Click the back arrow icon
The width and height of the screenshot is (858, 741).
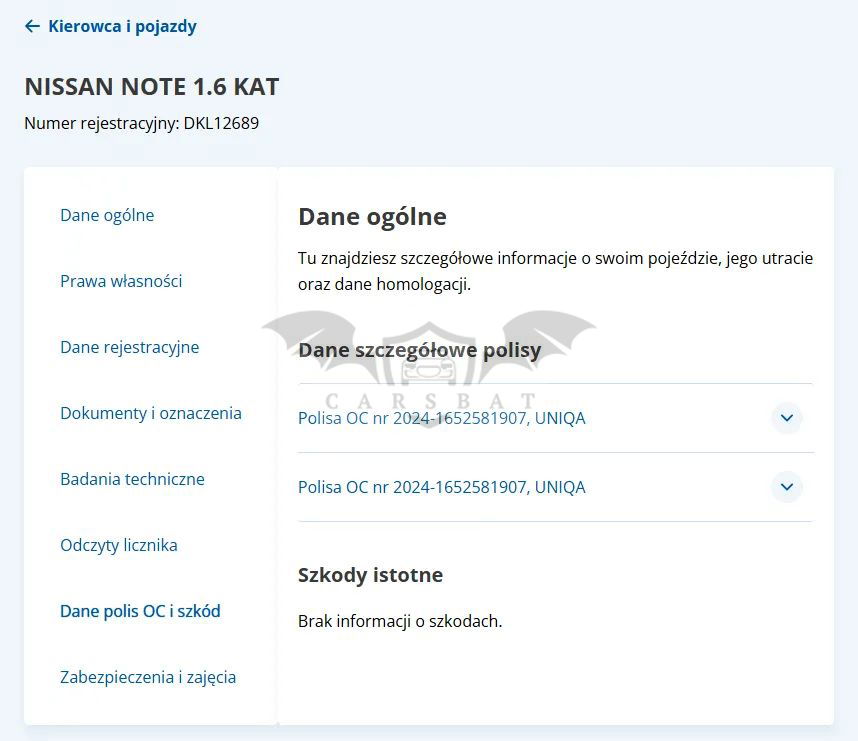click(x=32, y=27)
